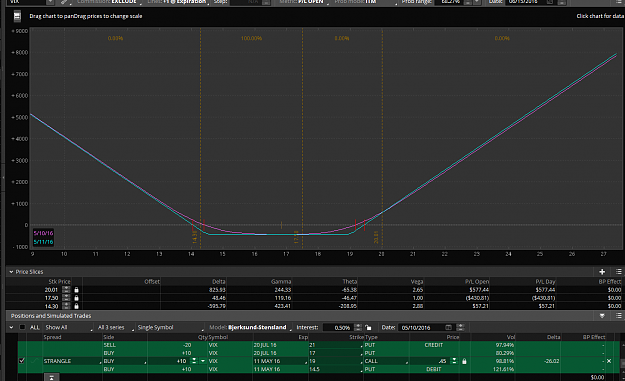Image resolution: width=625 pixels, height=381 pixels.
Task: Toggle lock on the 20.01 price slice
Action: click(x=77, y=290)
